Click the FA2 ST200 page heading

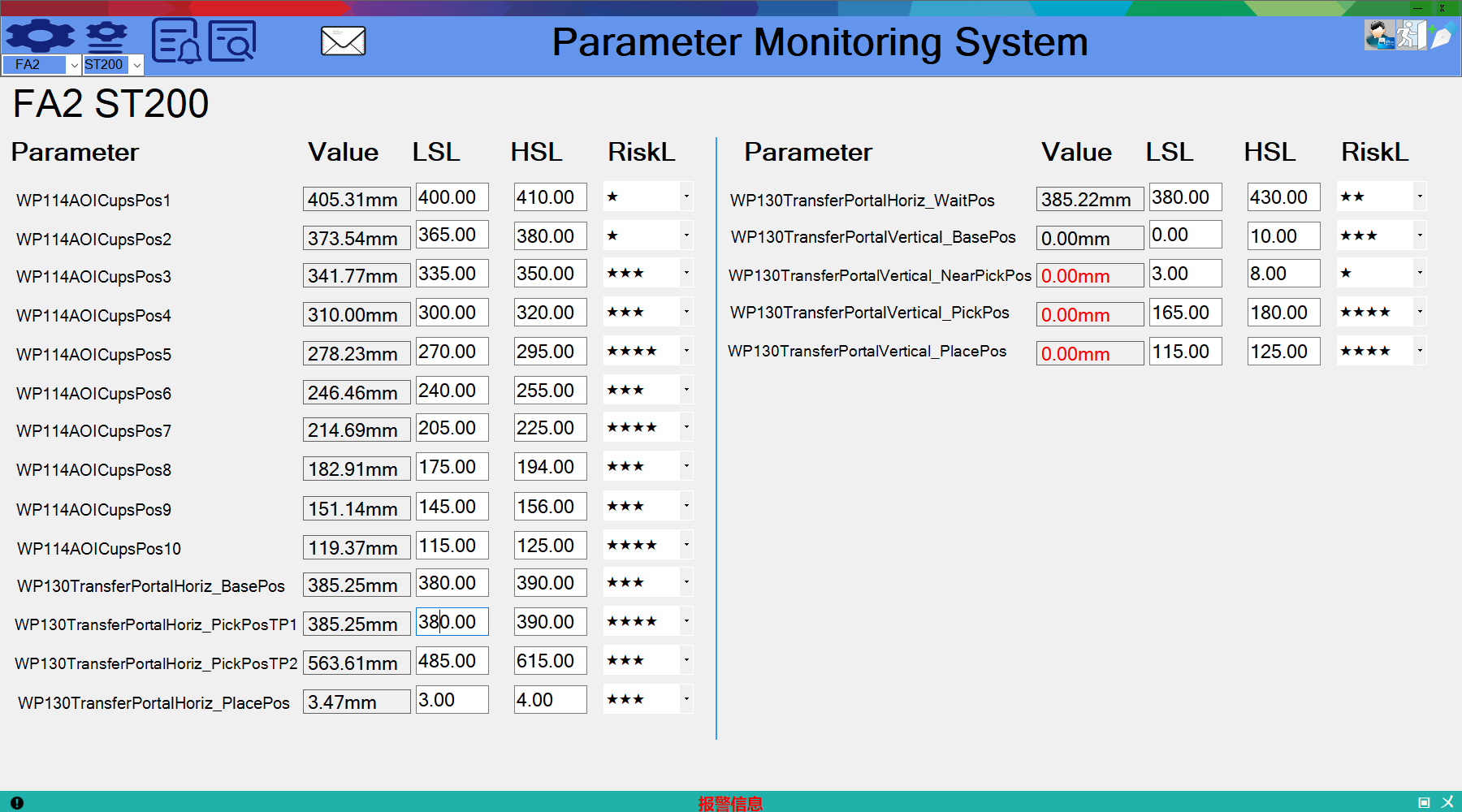(x=111, y=104)
